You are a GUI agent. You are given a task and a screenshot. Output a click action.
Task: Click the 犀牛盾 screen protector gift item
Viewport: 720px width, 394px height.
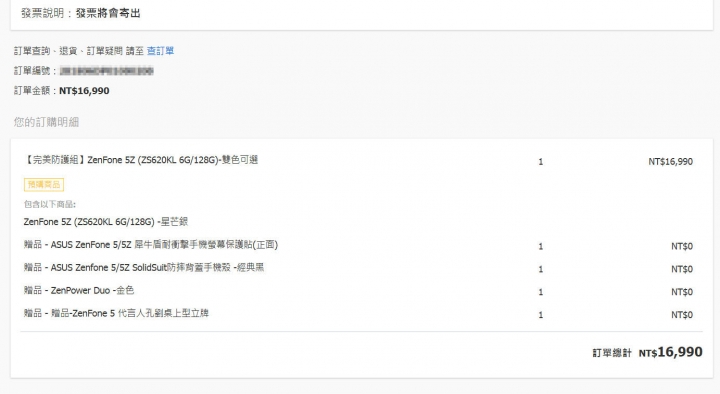pos(151,245)
